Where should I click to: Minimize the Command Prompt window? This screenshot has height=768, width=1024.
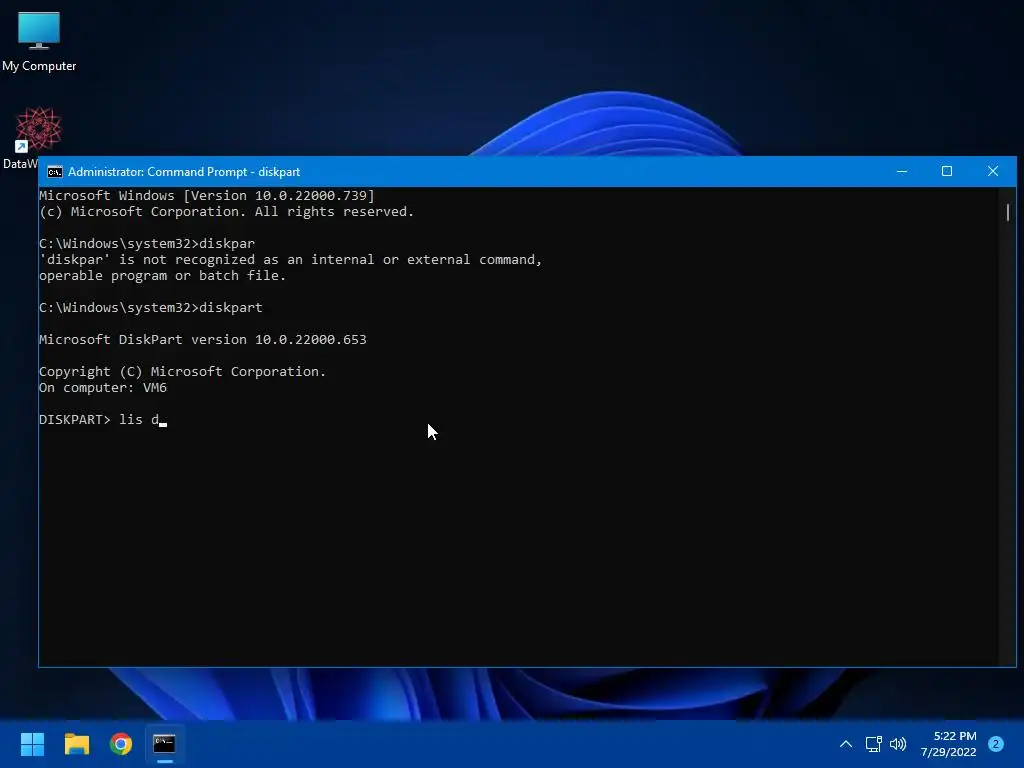902,172
